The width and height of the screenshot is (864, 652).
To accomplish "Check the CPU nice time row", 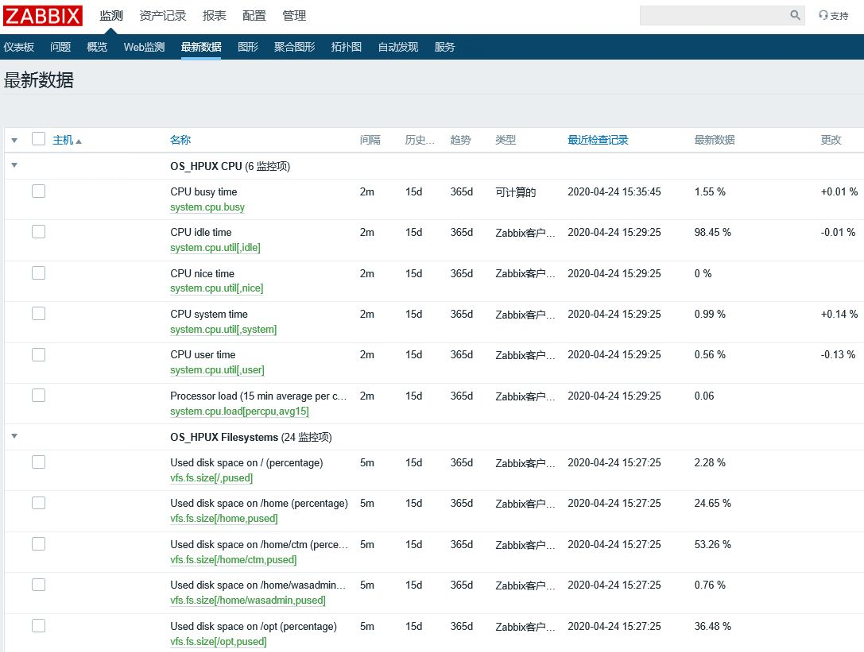I will [39, 273].
